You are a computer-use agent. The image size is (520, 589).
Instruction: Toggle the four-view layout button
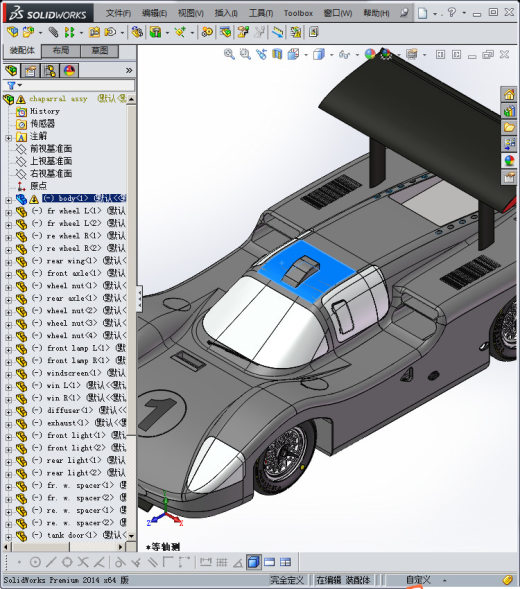coord(286,562)
